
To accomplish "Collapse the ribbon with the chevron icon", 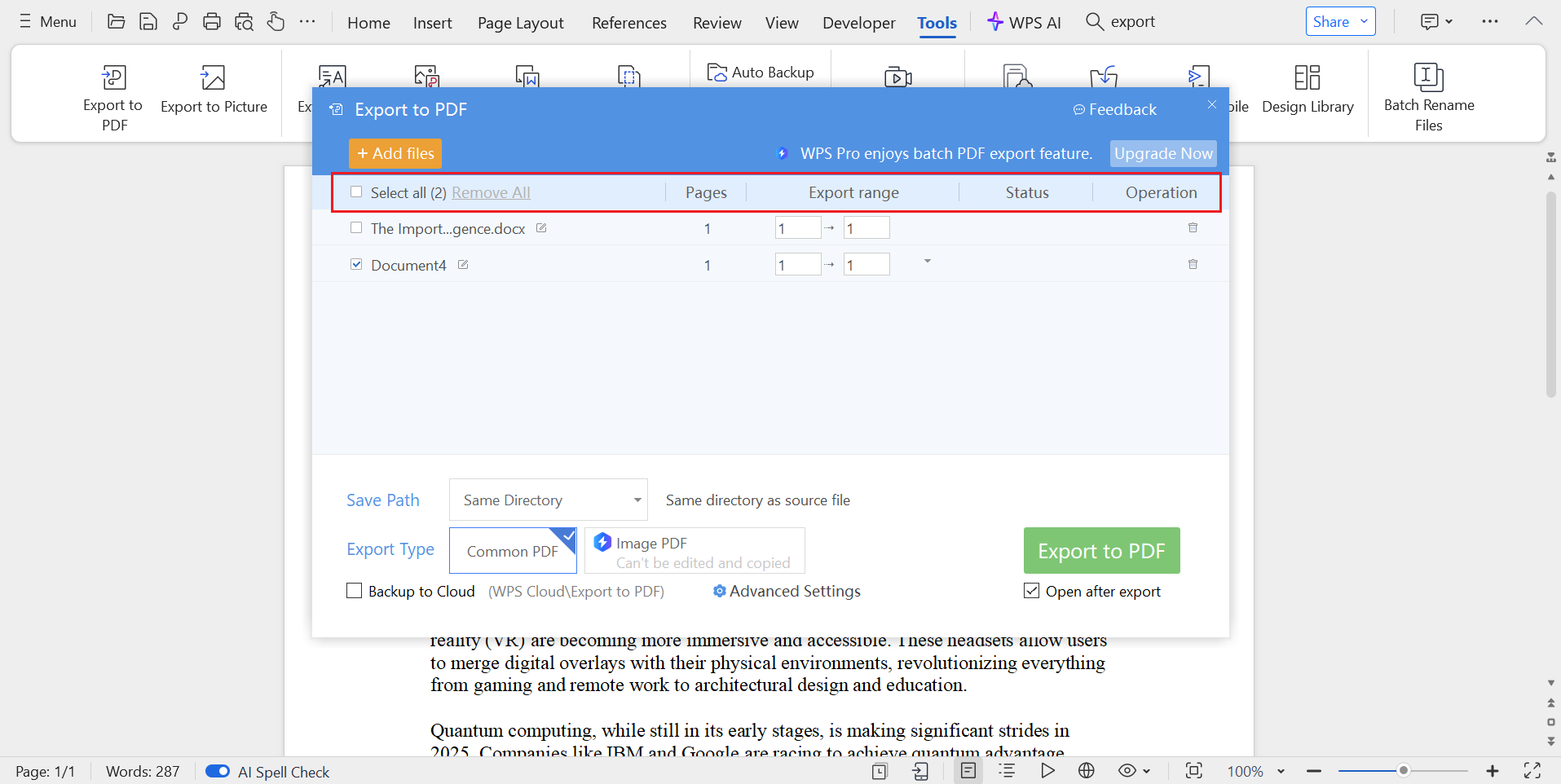I will 1533,21.
